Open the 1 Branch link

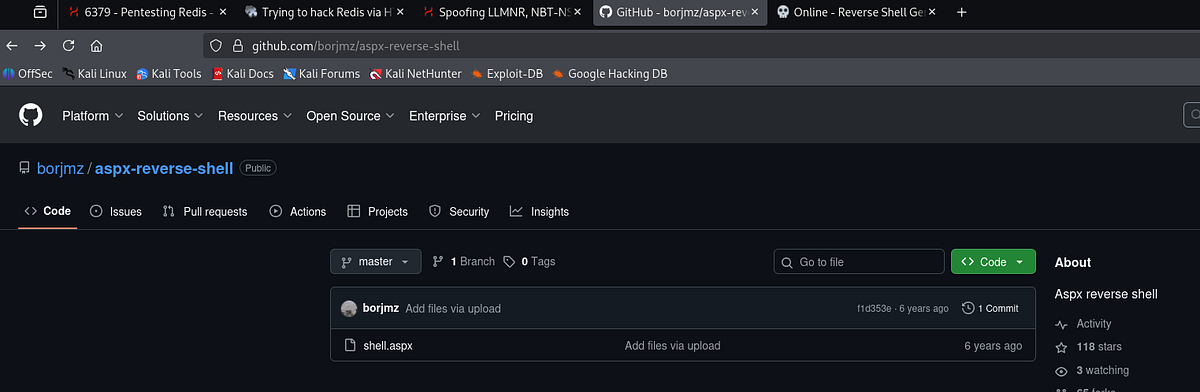(x=463, y=261)
